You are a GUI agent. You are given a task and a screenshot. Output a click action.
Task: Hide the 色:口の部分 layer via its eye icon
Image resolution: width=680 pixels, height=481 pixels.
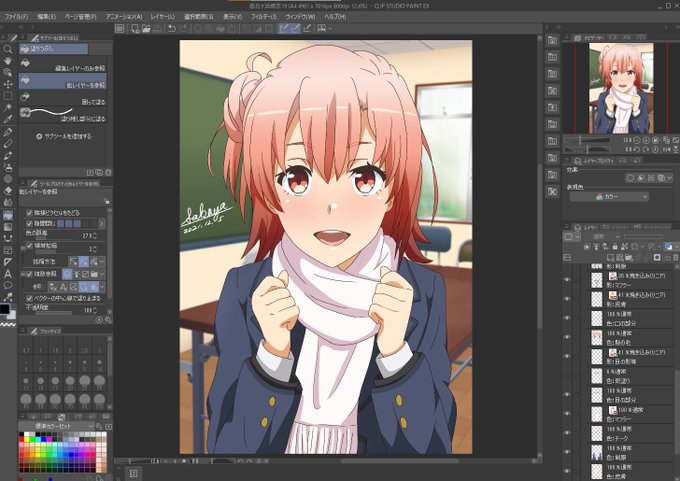coord(567,318)
